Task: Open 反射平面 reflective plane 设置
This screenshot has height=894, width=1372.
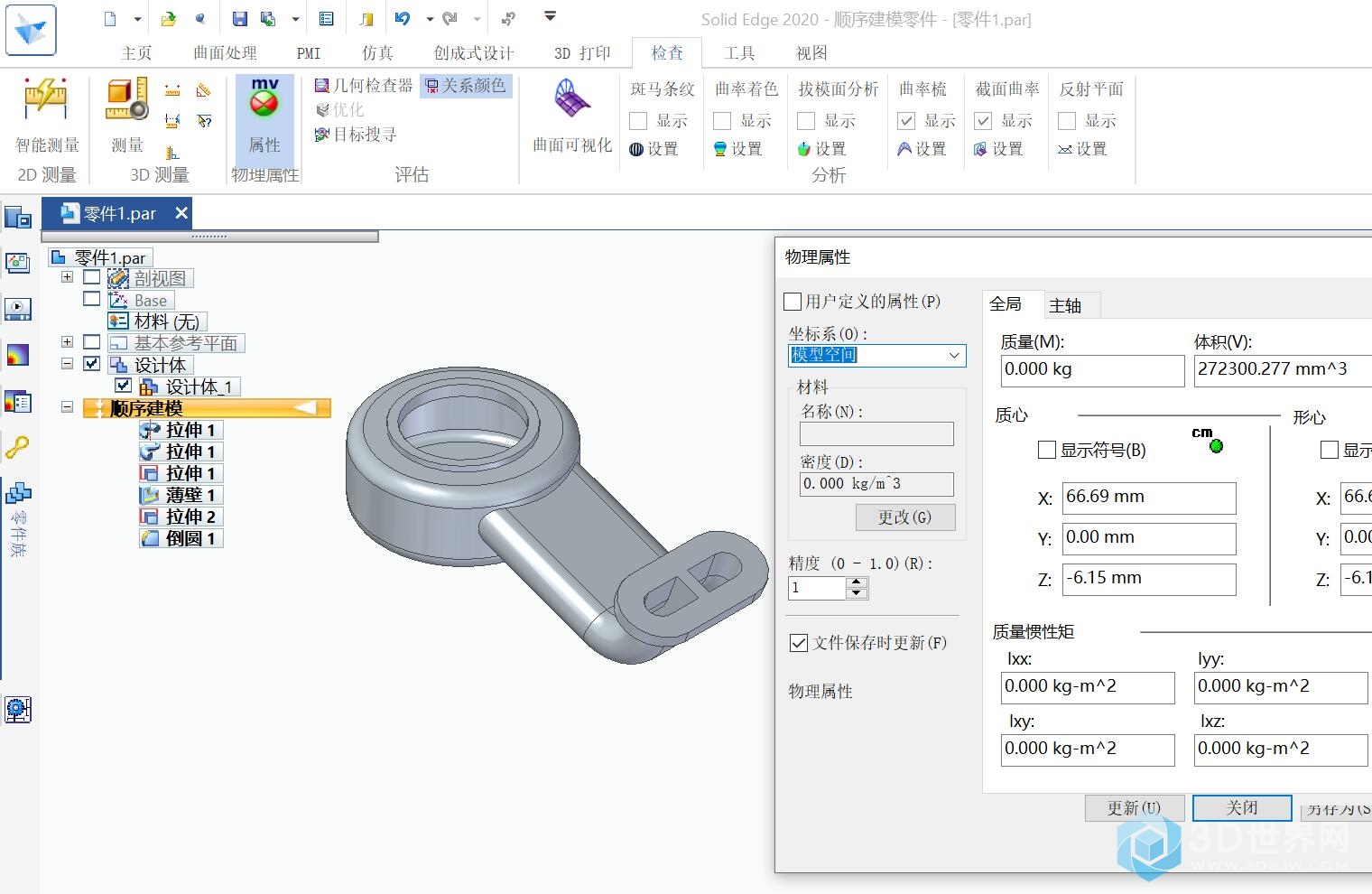Action: point(1082,149)
